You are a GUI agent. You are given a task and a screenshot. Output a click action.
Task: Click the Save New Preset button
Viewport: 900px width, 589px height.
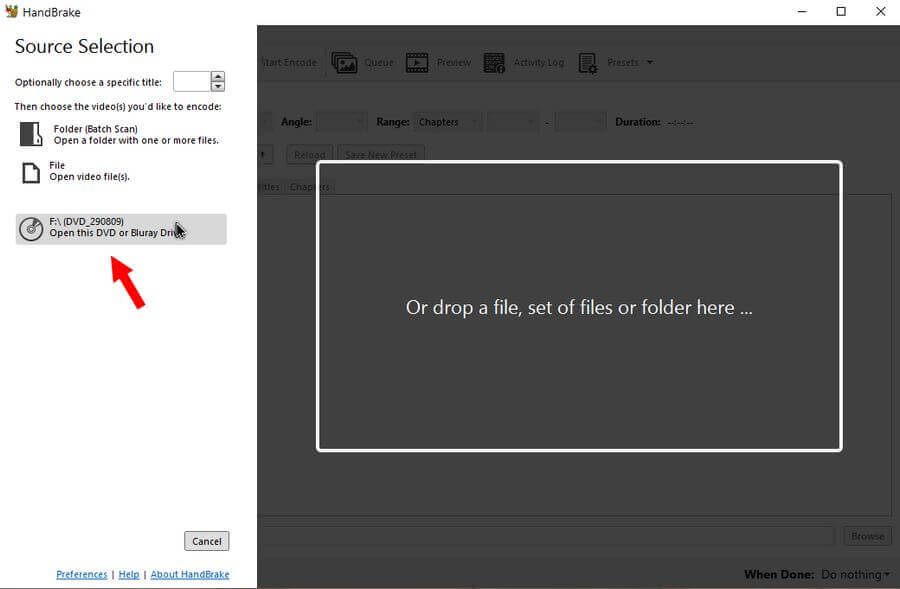tap(381, 153)
